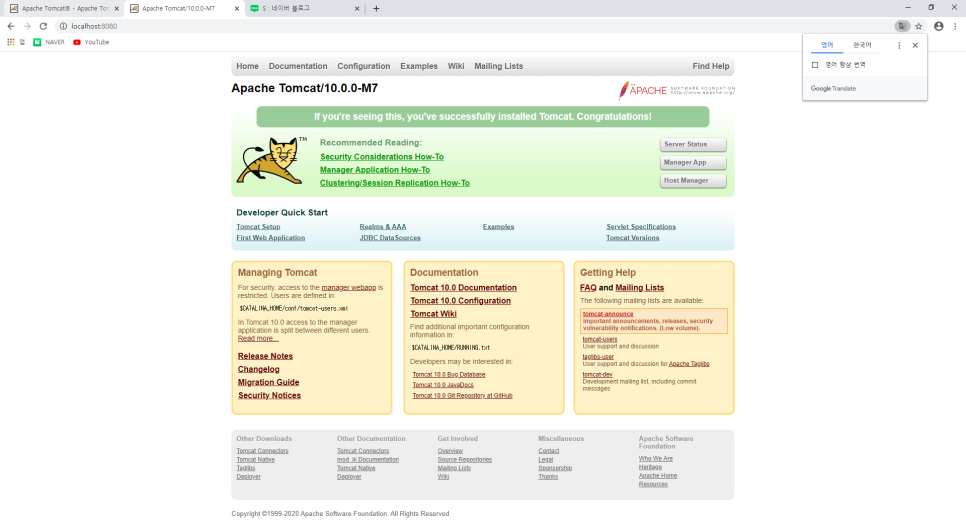This screenshot has width=966, height=523.
Task: Click the Server Status button
Action: 693,144
